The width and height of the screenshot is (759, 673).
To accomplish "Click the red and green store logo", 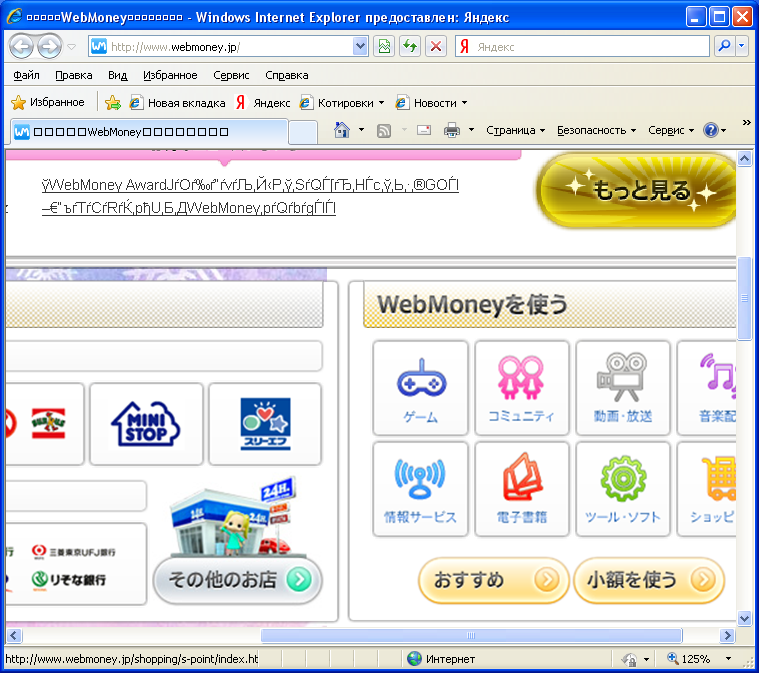I will coord(48,424).
